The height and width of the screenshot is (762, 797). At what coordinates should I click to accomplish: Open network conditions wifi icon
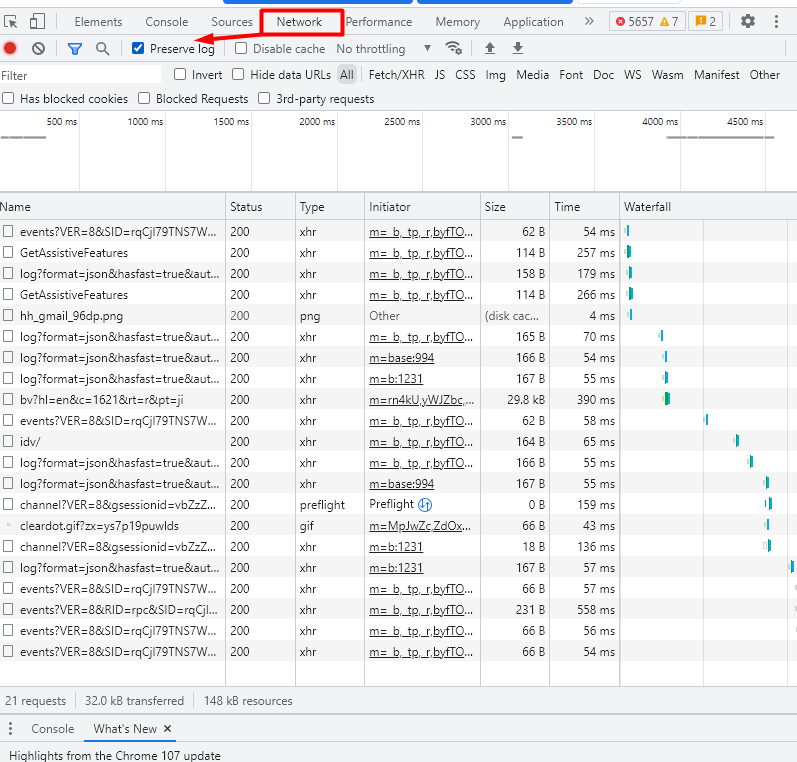pos(454,48)
